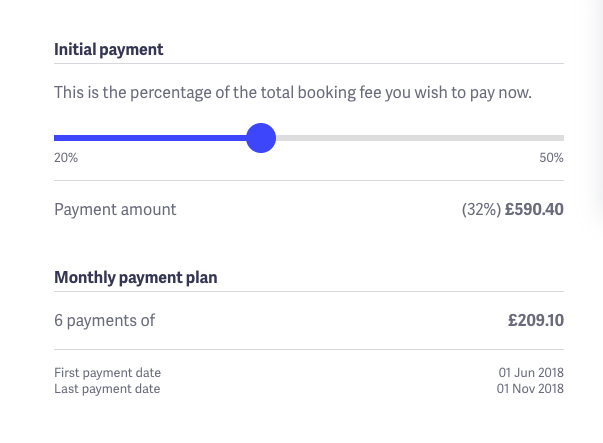Screen dimensions: 603x443
Task: Click the (32%) percentage value
Action: pyautogui.click(x=480, y=210)
